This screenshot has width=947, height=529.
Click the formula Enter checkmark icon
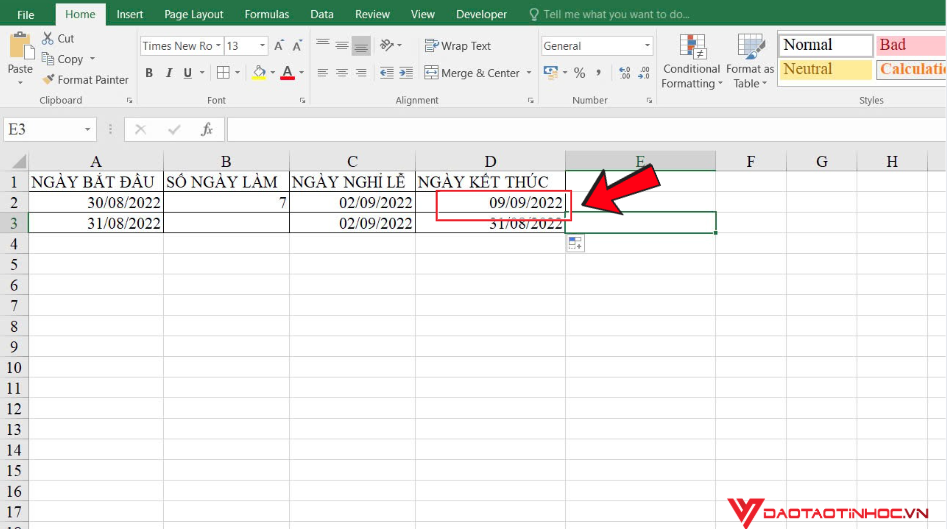pos(174,129)
